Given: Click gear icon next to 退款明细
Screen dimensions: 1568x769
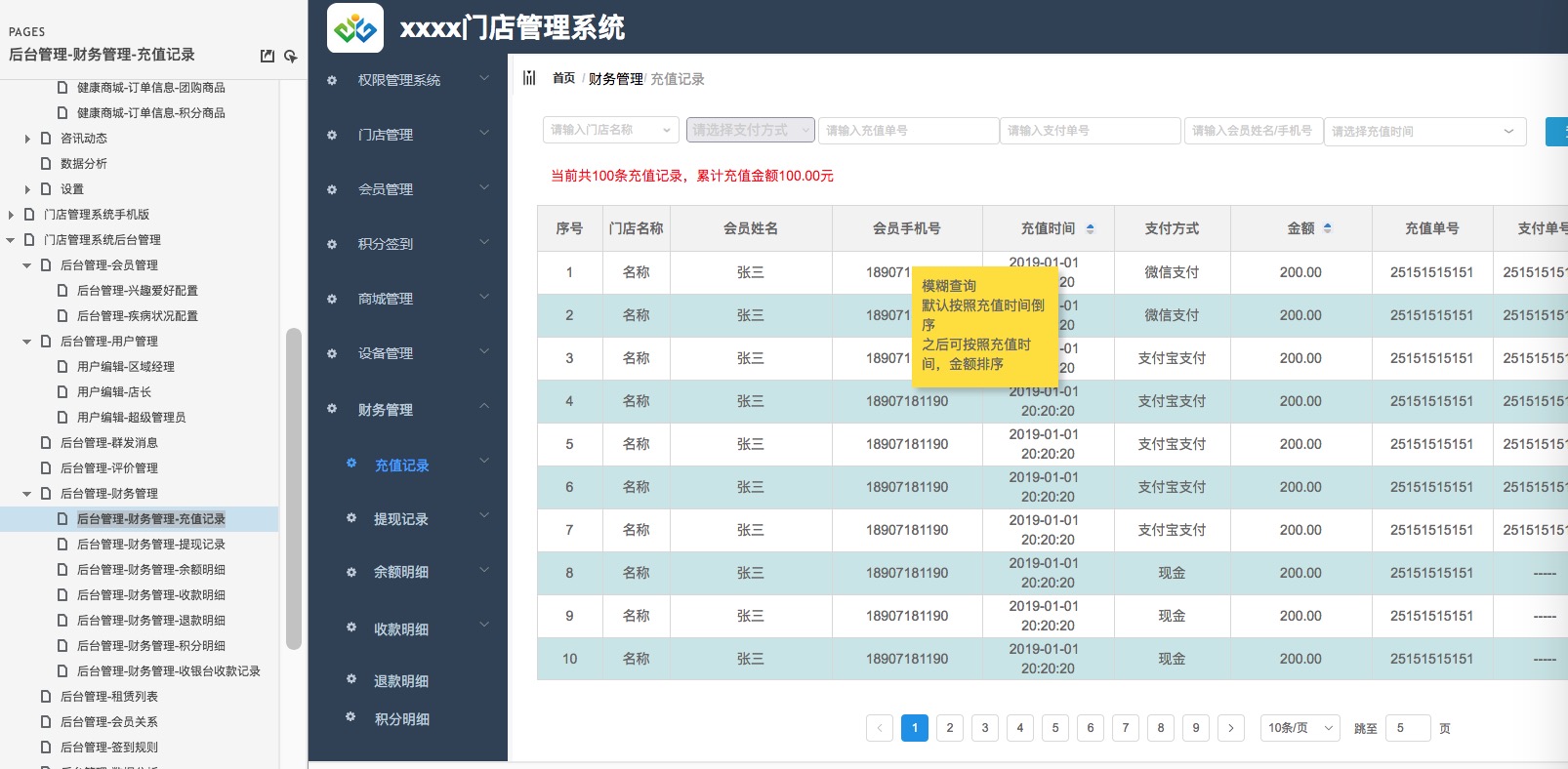Looking at the screenshot, I should pyautogui.click(x=351, y=678).
